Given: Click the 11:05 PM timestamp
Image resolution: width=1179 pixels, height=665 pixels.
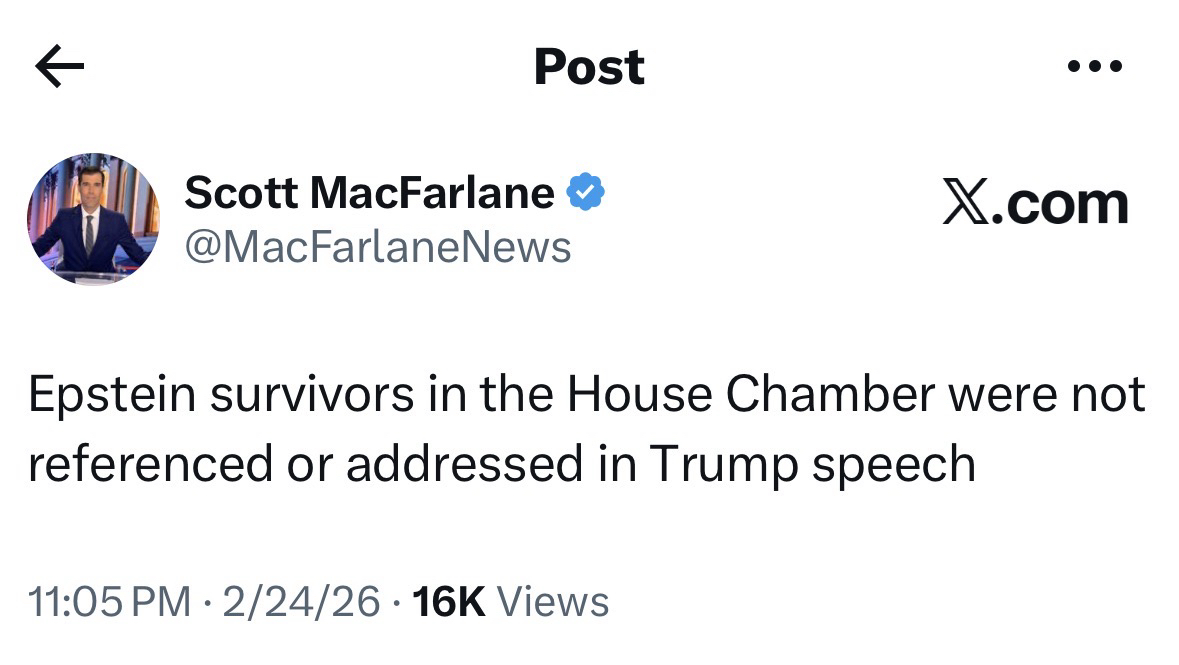Looking at the screenshot, I should click(109, 602).
